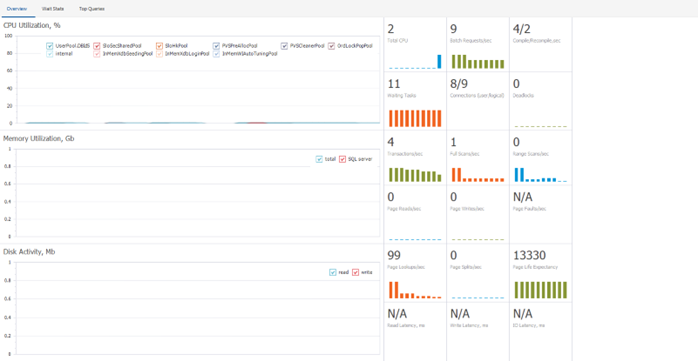Screen dimensions: 698x361
Task: Click the Transactions/sec green bar sparkline
Action: pyautogui.click(x=415, y=174)
